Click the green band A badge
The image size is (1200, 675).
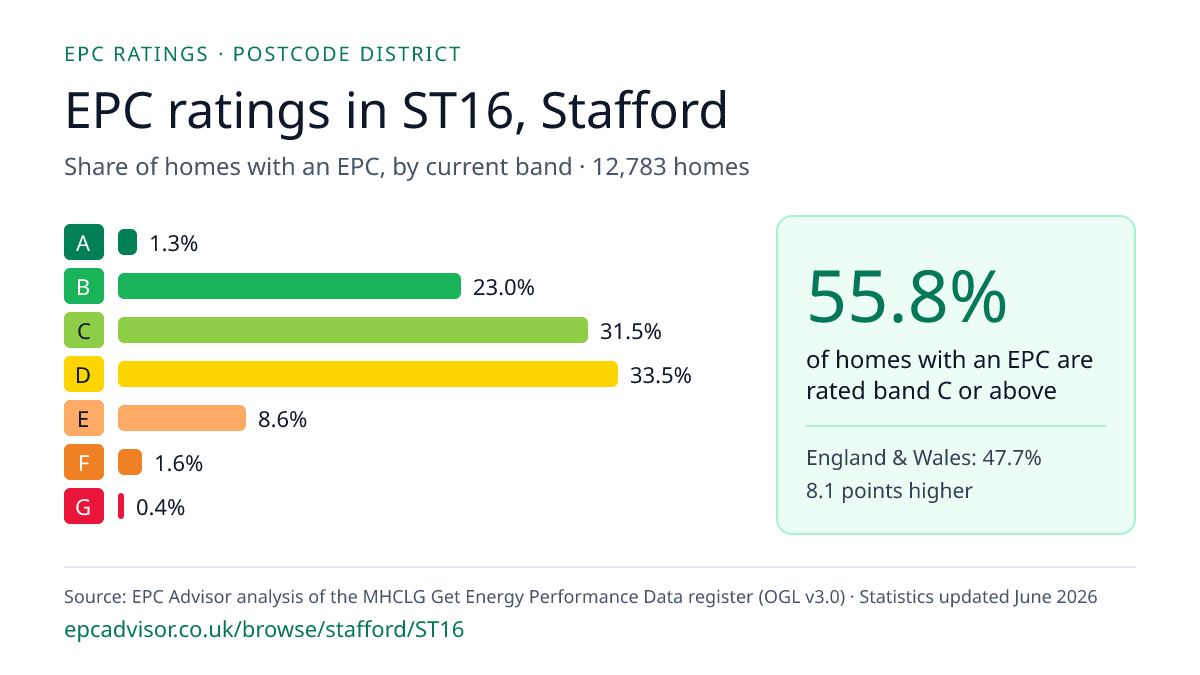pos(84,243)
